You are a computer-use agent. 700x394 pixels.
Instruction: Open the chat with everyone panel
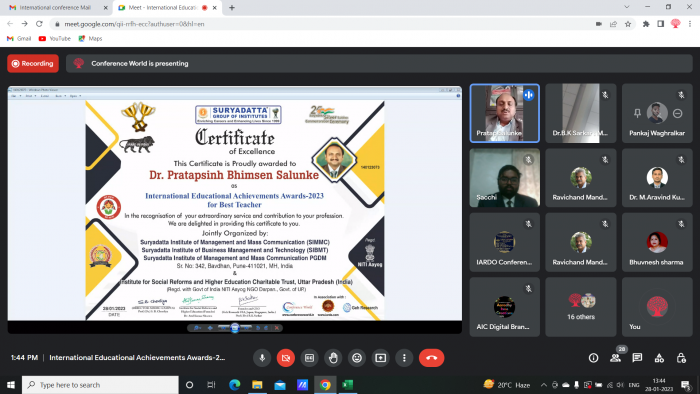(637, 358)
